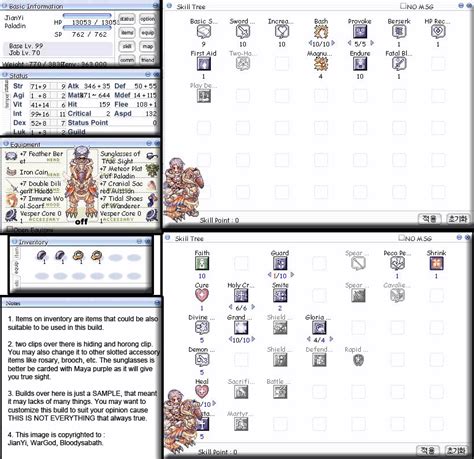Click the Cure skill icon
The height and width of the screenshot is (459, 474).
tap(202, 296)
